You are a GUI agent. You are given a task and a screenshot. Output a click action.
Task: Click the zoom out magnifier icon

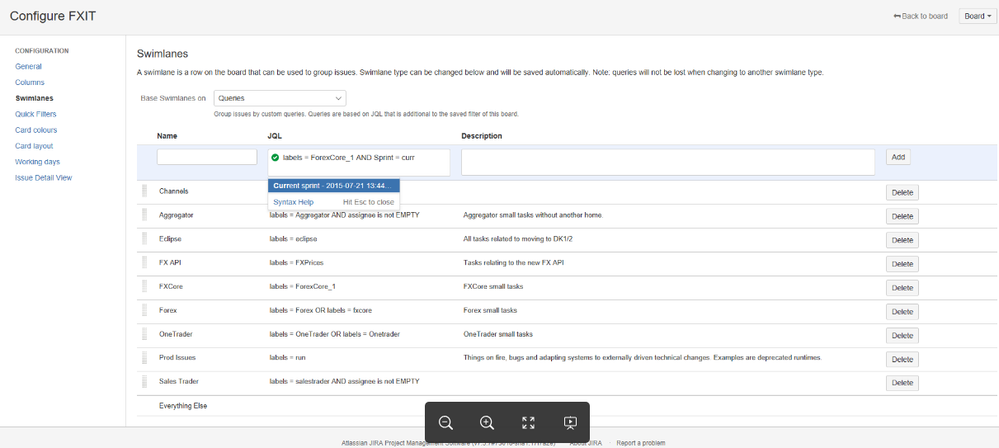[446, 423]
